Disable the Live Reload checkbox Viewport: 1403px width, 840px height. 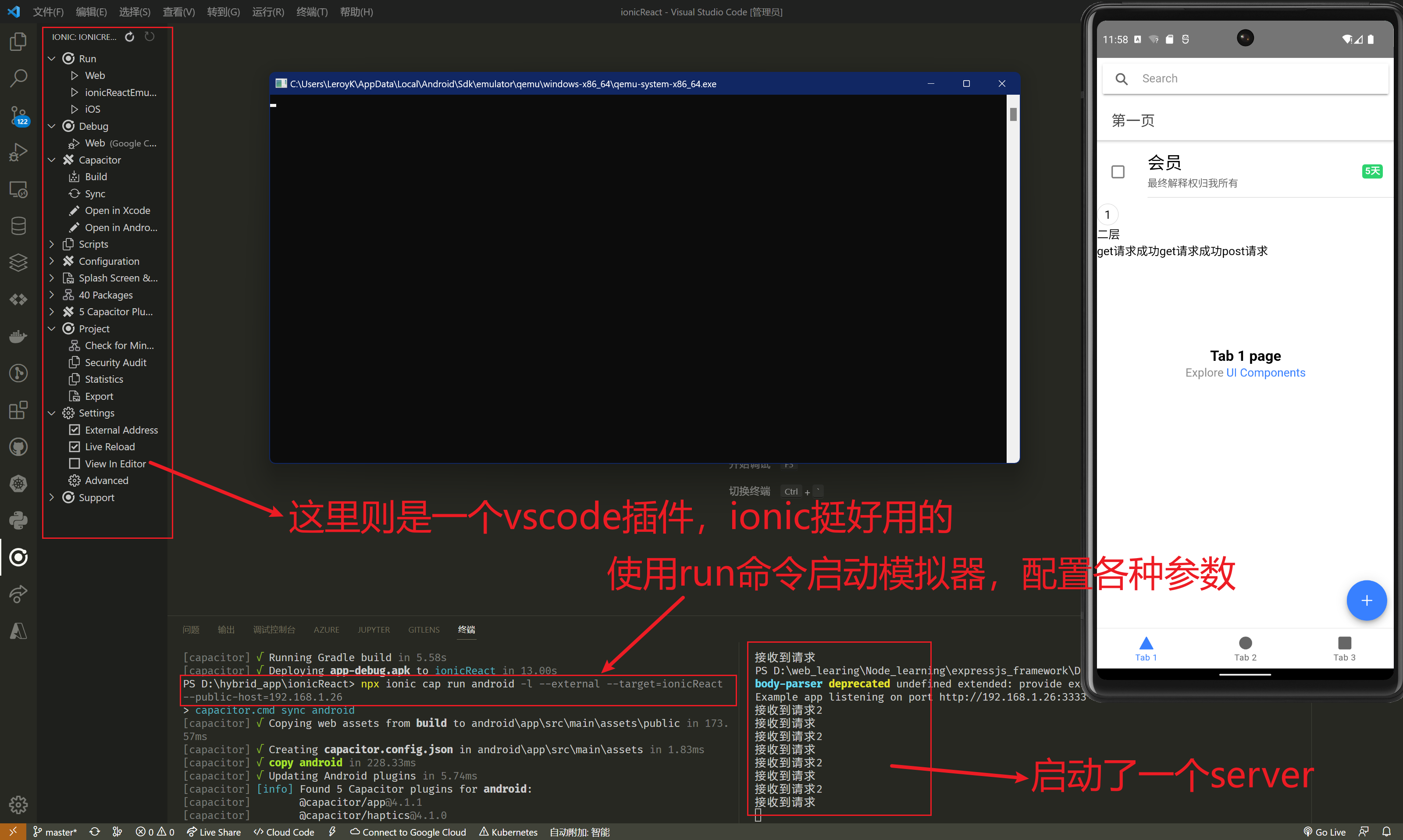coord(74,447)
